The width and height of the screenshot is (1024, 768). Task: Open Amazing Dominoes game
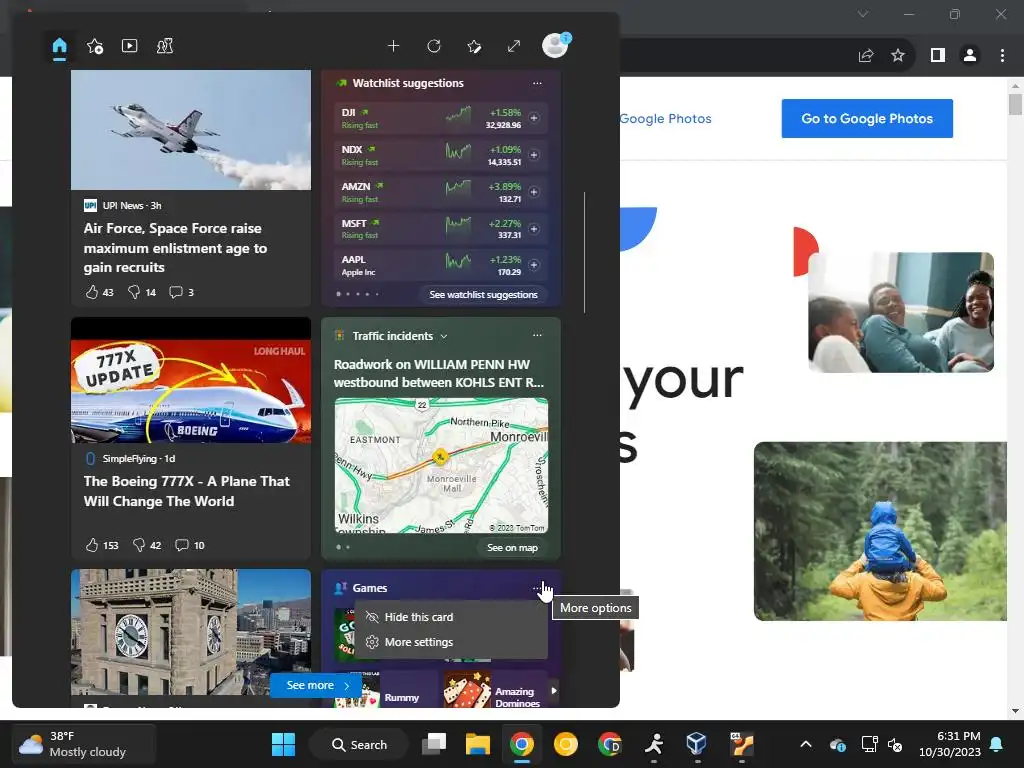click(x=494, y=691)
